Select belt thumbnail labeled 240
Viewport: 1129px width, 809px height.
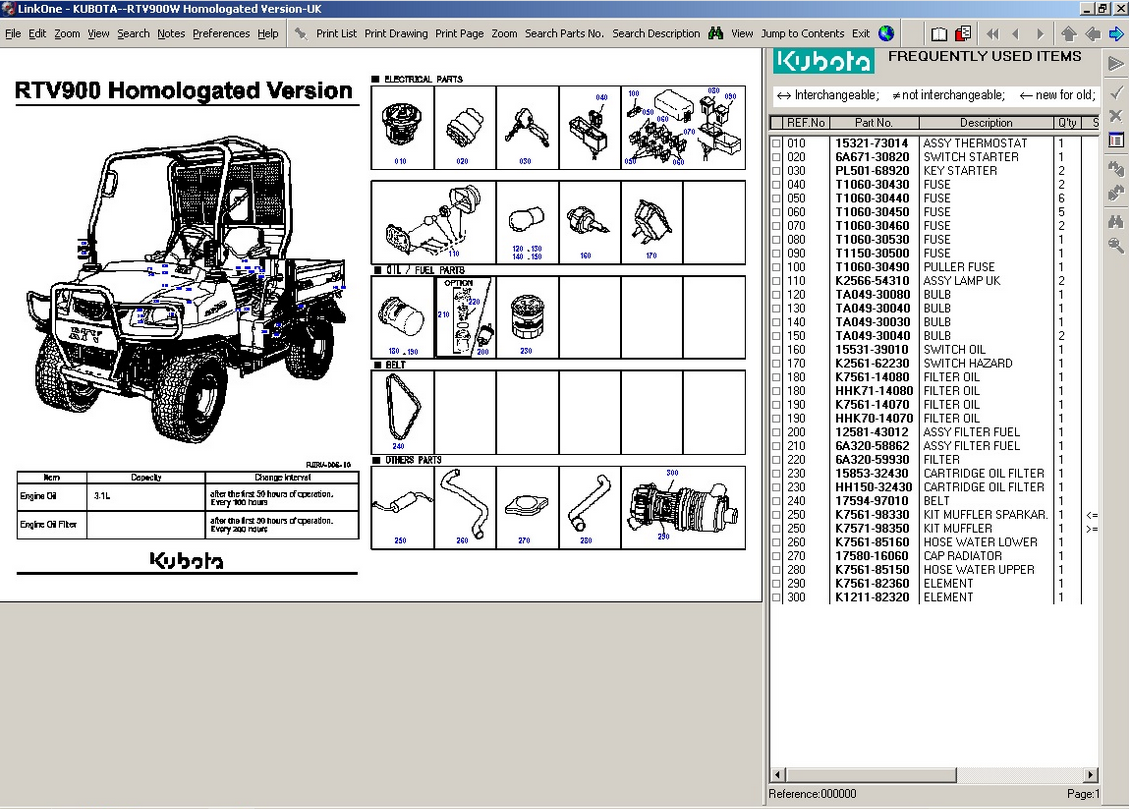[402, 412]
